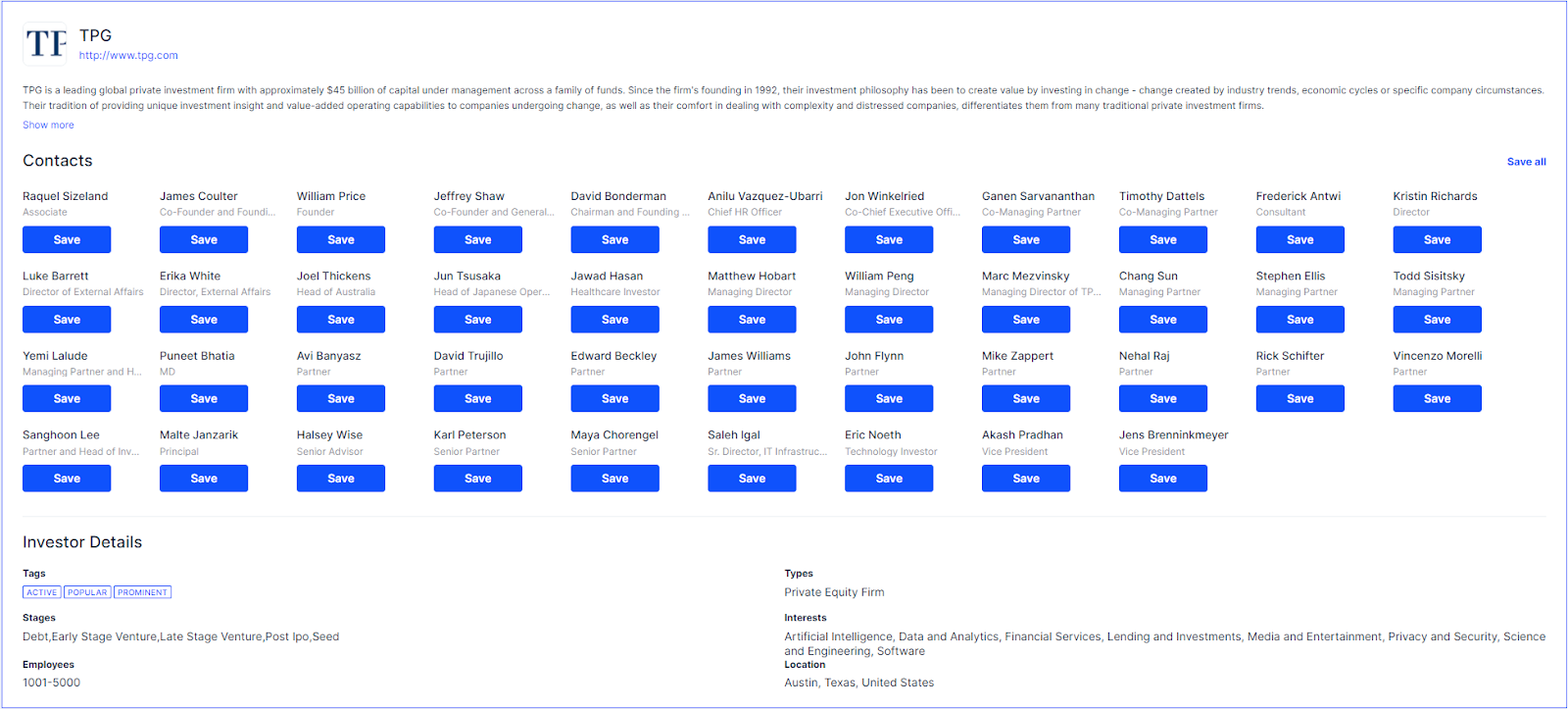Save healthcare investor Jawad Hasan
Image resolution: width=1568 pixels, height=709 pixels.
click(x=615, y=320)
